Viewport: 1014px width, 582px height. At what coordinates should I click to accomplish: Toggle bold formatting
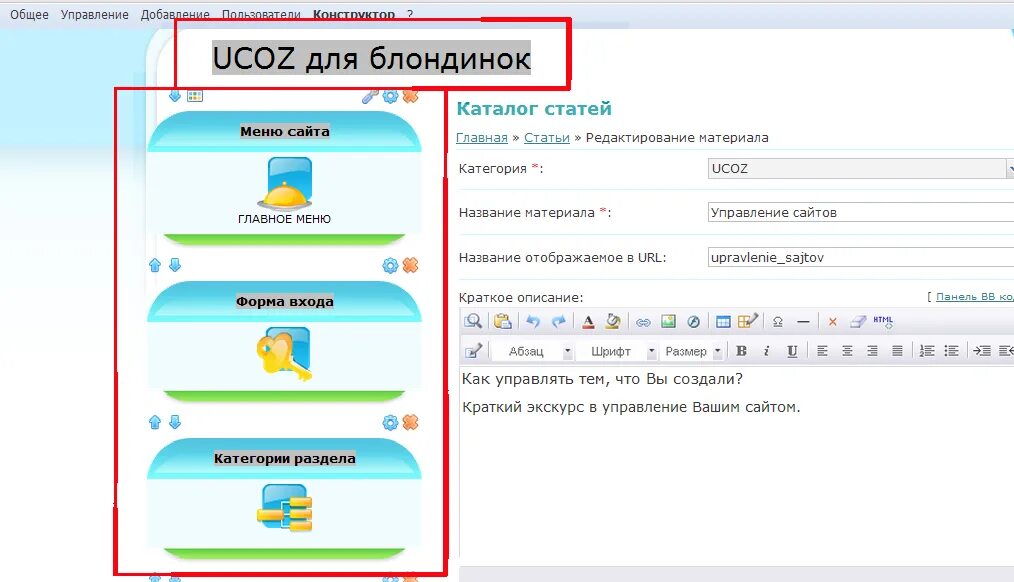point(741,350)
